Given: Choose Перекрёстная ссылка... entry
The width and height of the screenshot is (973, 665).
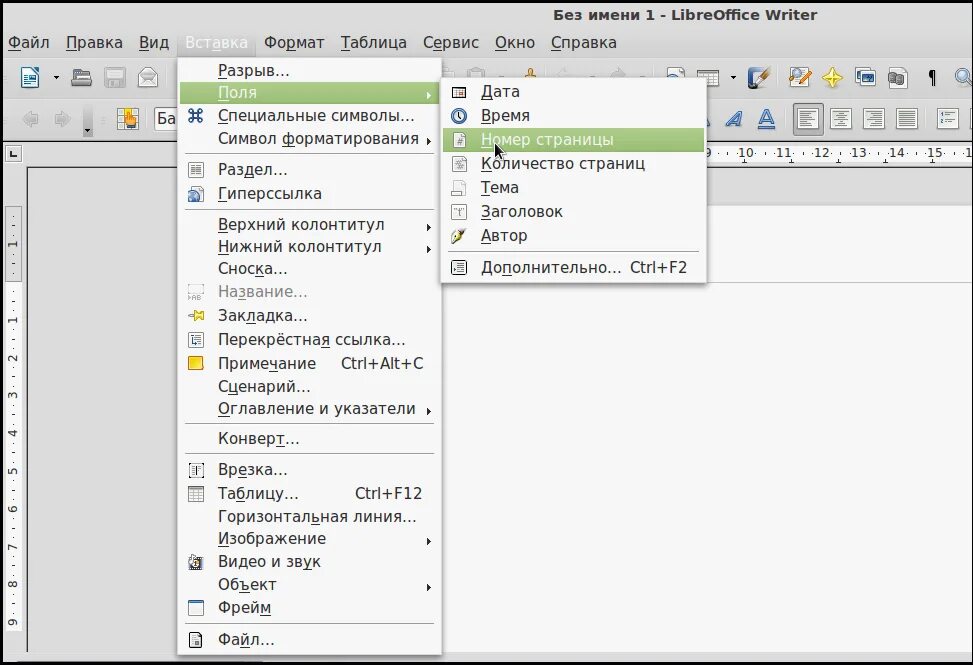Looking at the screenshot, I should click(309, 340).
